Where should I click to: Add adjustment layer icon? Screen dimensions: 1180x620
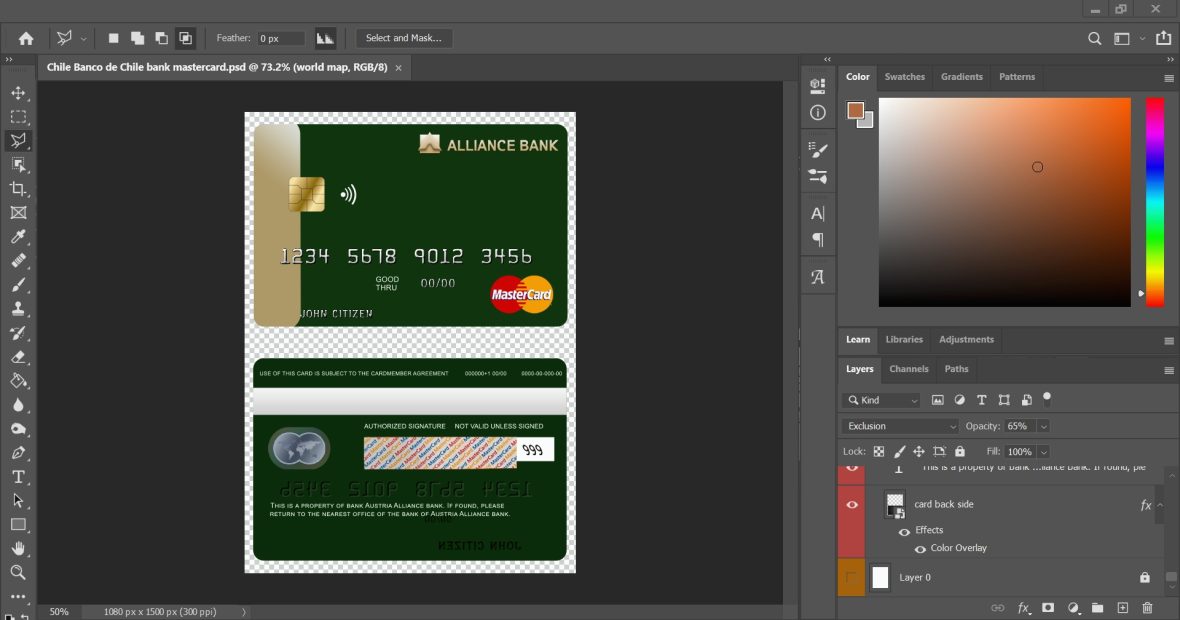(x=1073, y=608)
